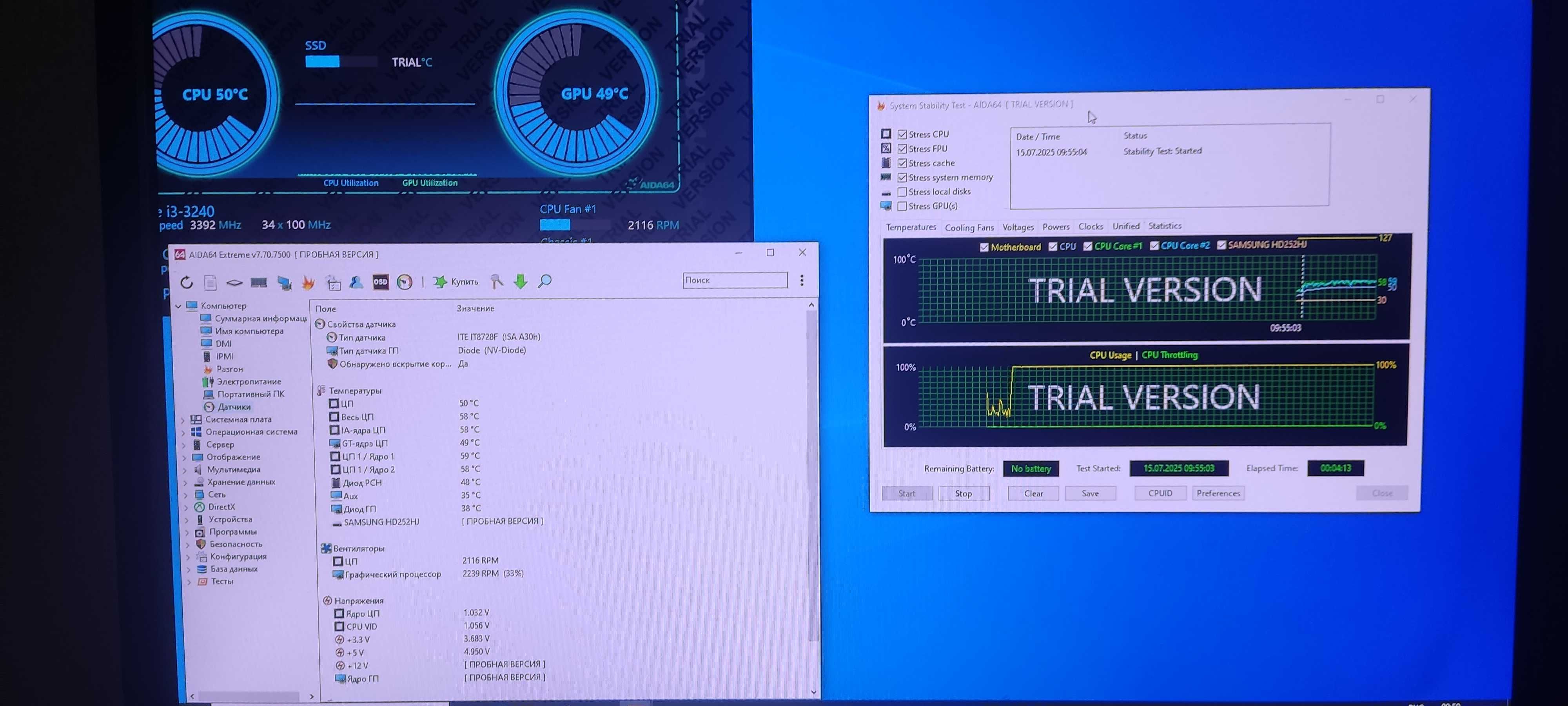Uncheck the Stress CPU checkbox
Screen dimensions: 1568x706
[902, 135]
